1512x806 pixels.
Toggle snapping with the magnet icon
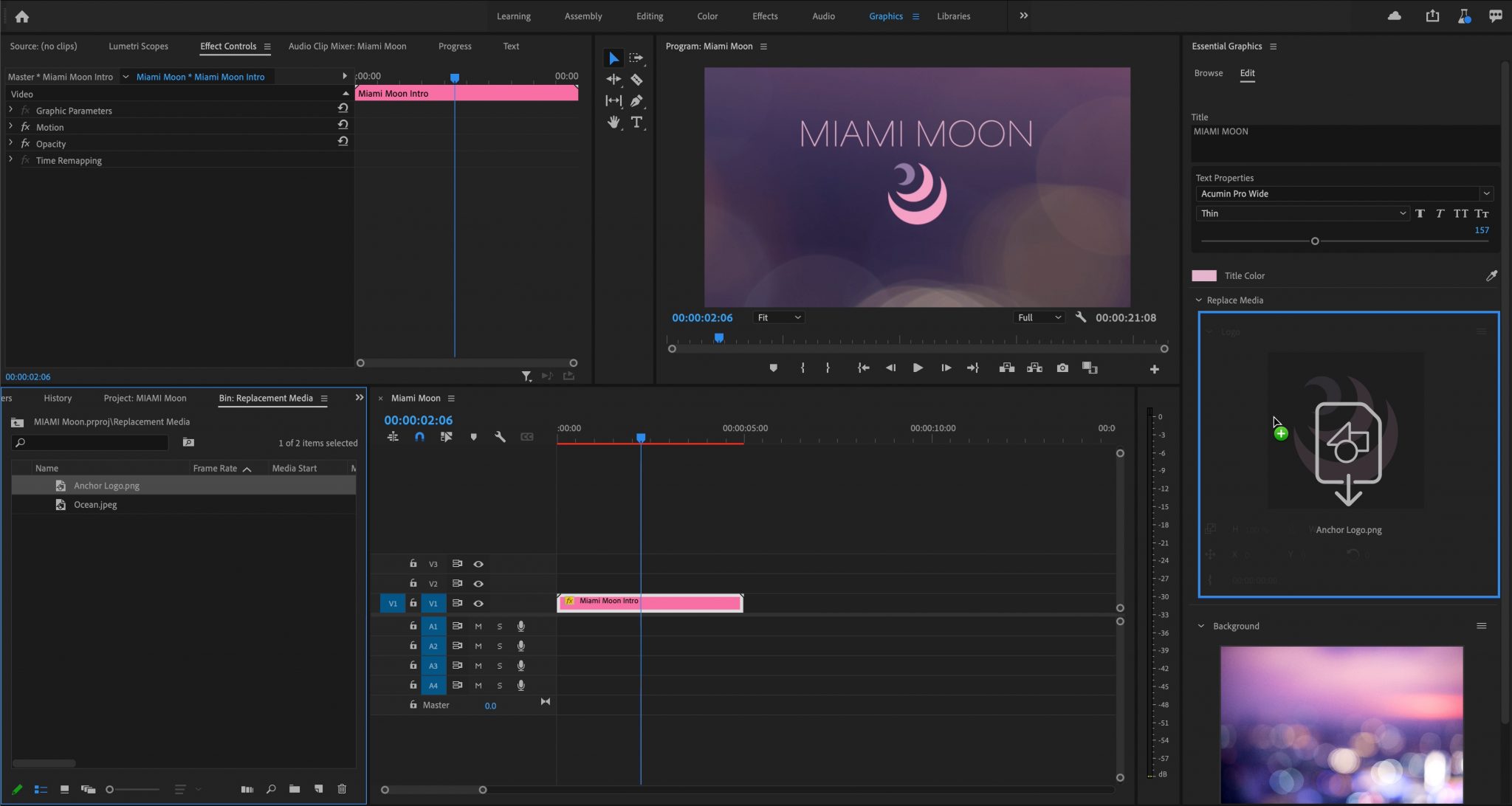click(419, 437)
